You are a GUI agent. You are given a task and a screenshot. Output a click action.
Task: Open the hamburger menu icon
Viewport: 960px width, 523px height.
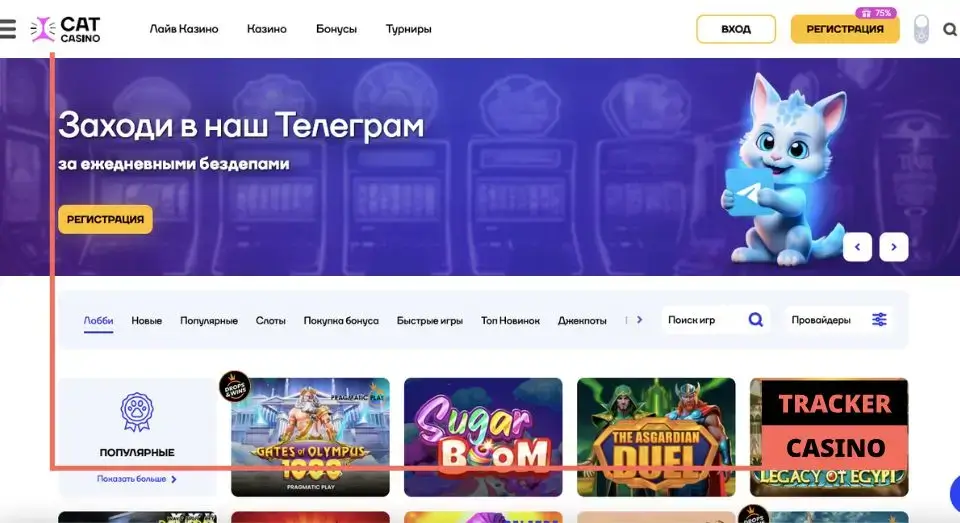(x=8, y=29)
